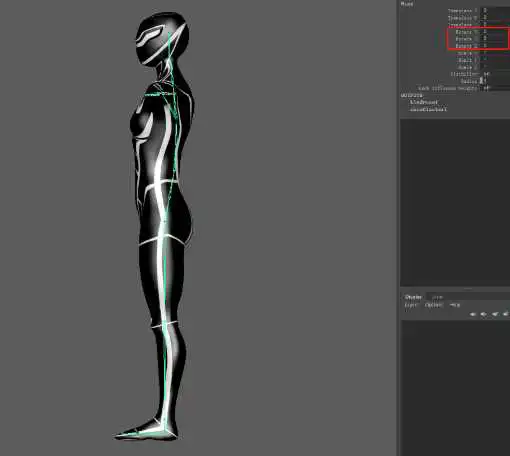Viewport: 510px width, 456px height.
Task: Click the joint node name atop channel box
Action: 407,4
